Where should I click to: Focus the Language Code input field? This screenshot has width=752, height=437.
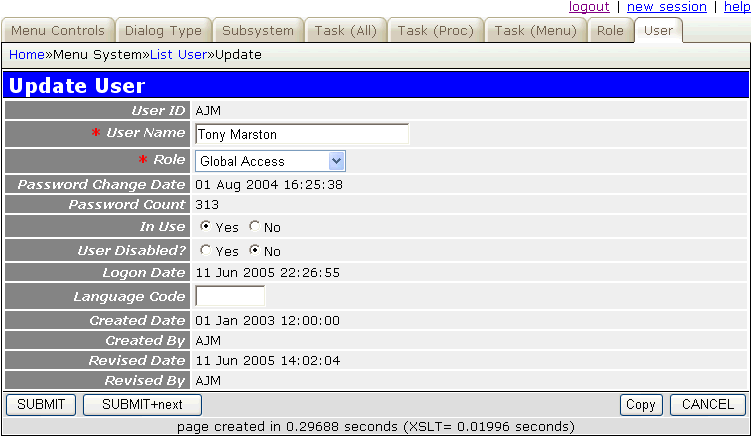click(230, 296)
